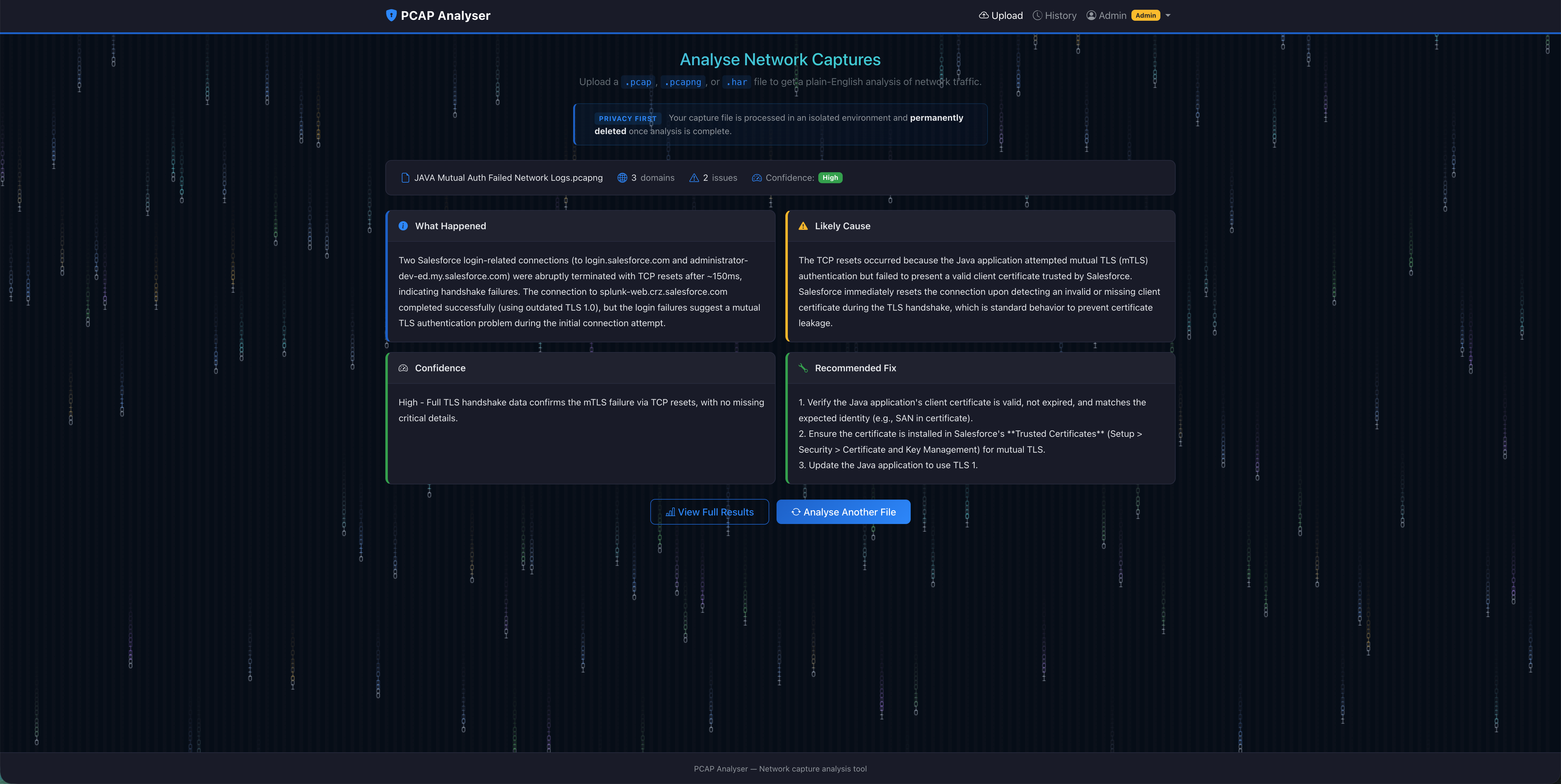Click the wrench icon on Recommended Fix card

coord(803,368)
